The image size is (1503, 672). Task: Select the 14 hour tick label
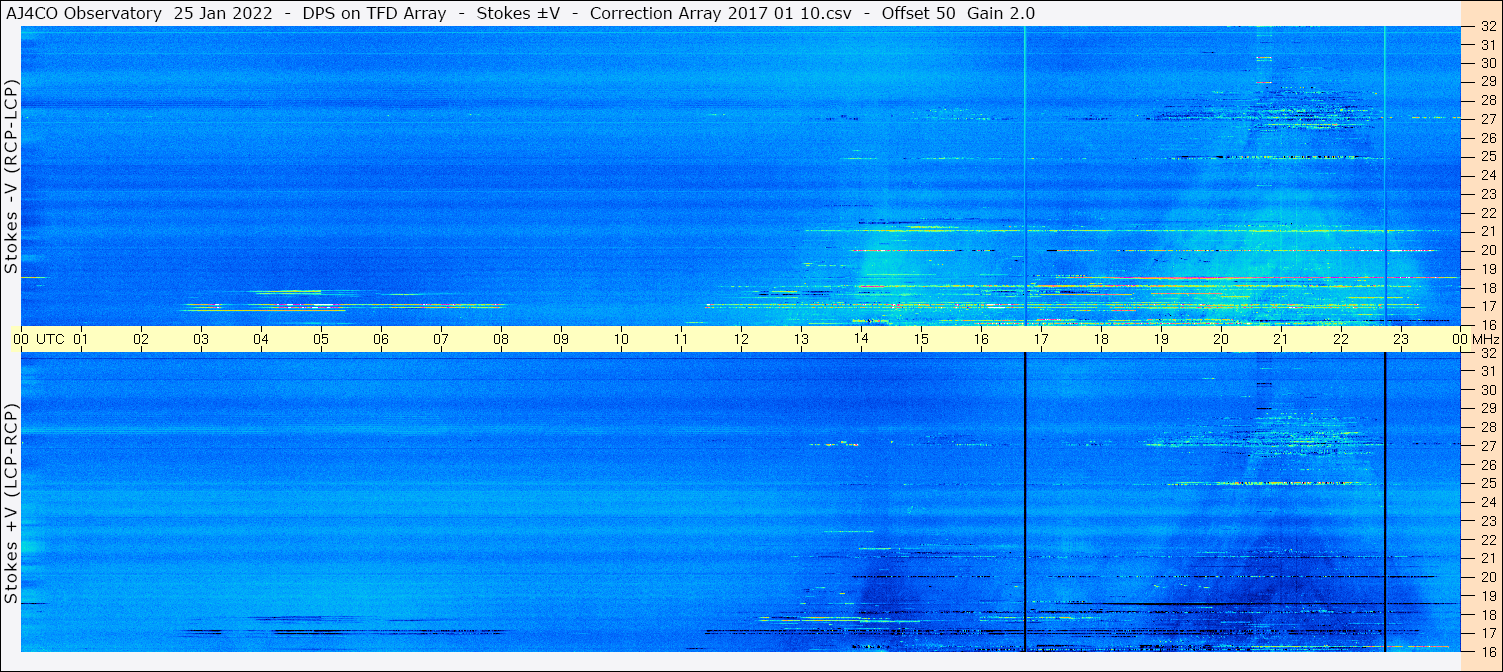tap(861, 339)
